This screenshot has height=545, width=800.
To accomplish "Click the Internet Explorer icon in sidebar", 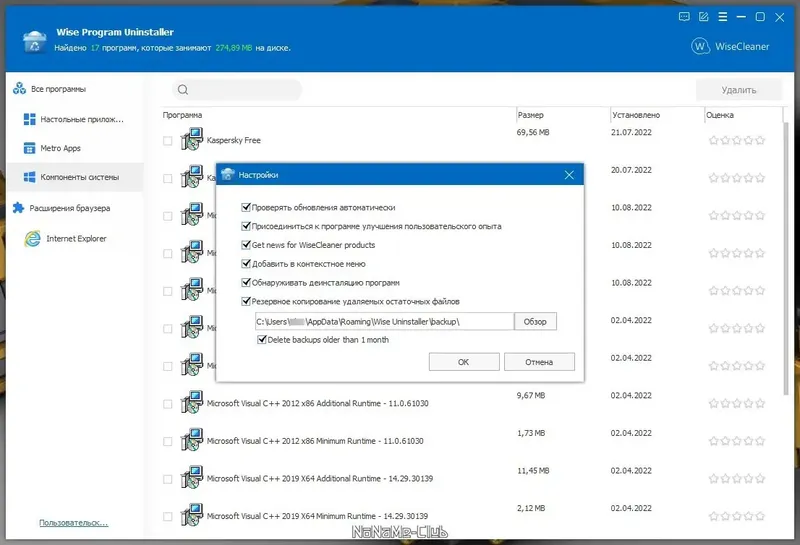I will [33, 238].
